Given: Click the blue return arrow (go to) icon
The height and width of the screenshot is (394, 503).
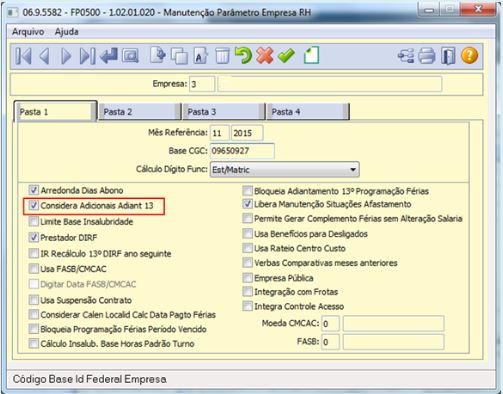Looking at the screenshot, I should tap(109, 56).
